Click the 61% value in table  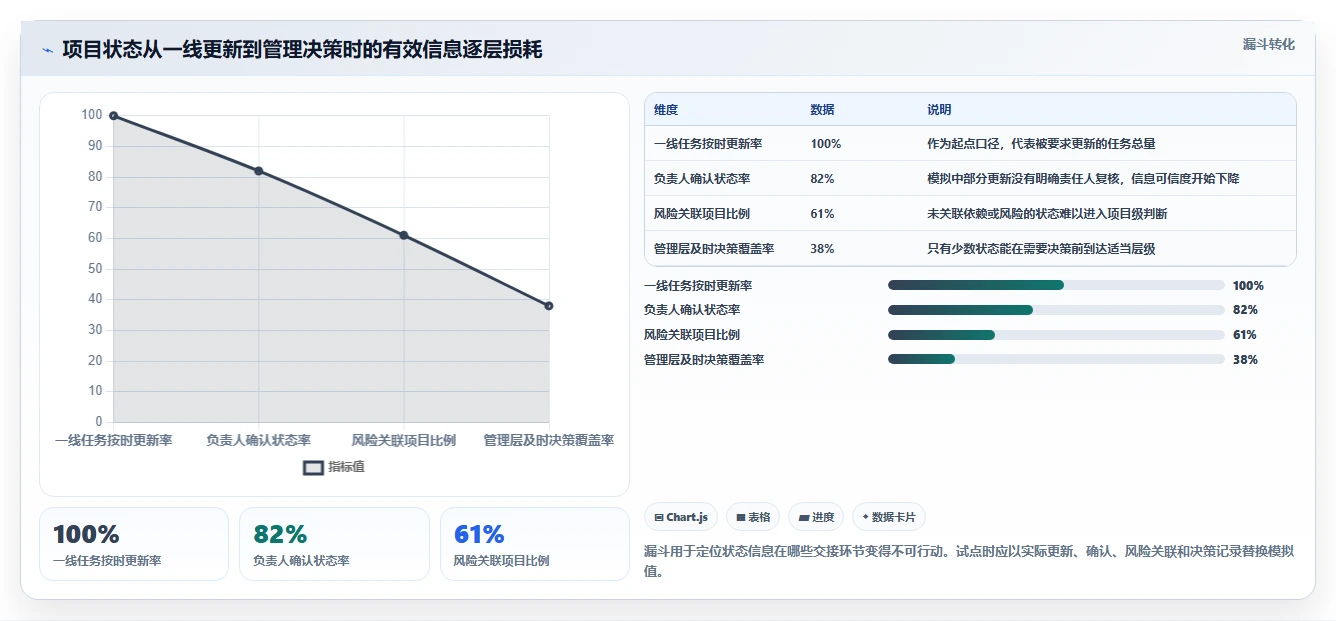pos(822,214)
